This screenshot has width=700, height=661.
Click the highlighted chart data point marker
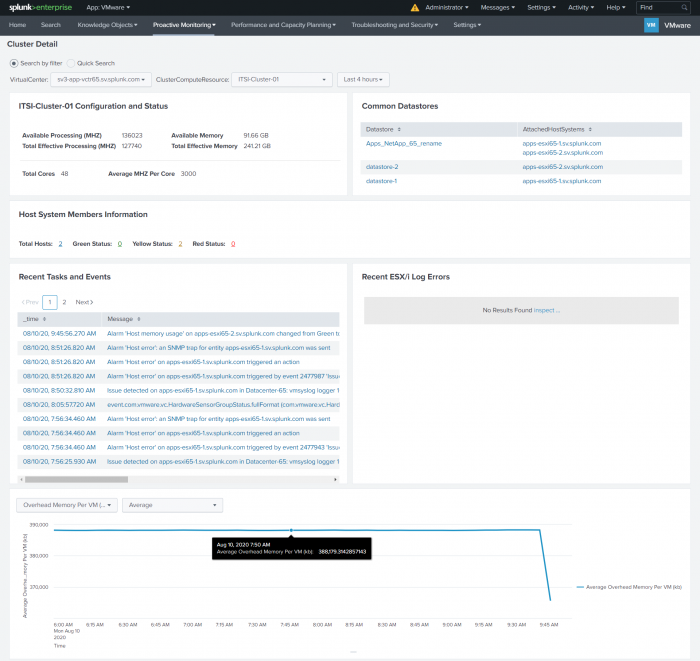[291, 530]
